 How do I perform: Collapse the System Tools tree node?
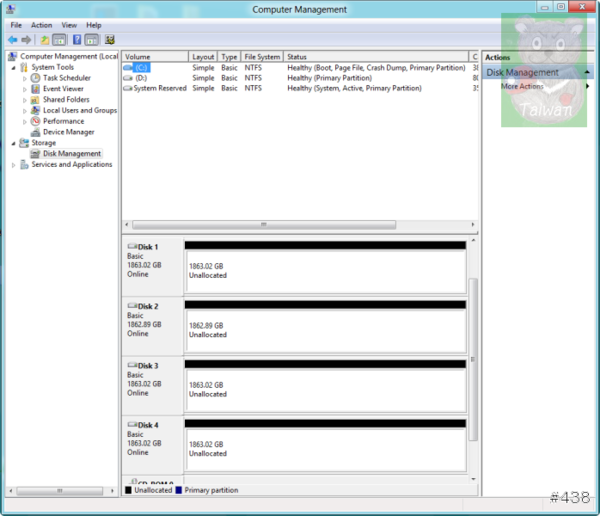click(14, 67)
